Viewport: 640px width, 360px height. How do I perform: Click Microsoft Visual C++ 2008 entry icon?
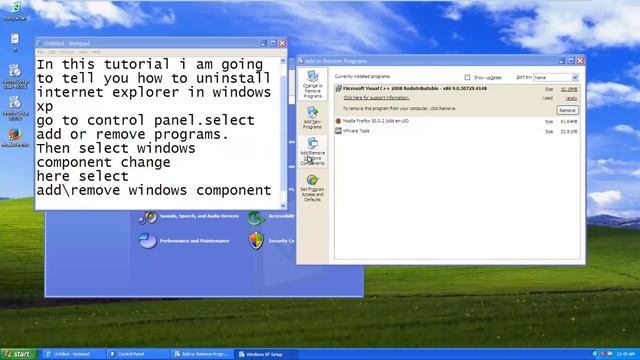tap(338, 89)
